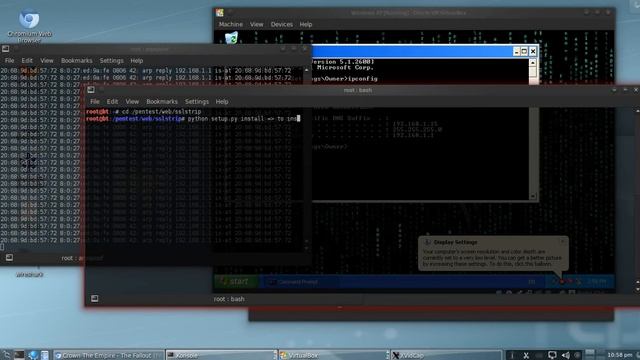The height and width of the screenshot is (360, 640).
Task: Close the XP command prompt window
Action: [x=533, y=51]
